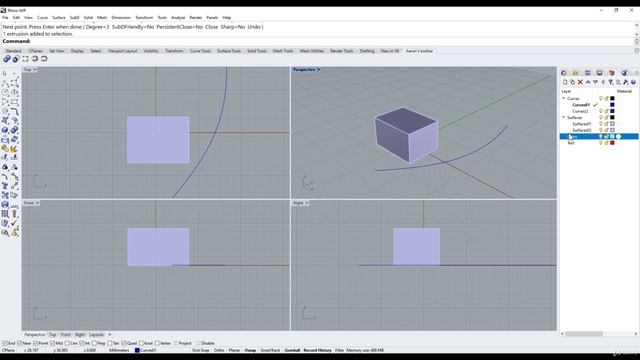
Task: Select the Rectangle tool
Action: (14, 102)
